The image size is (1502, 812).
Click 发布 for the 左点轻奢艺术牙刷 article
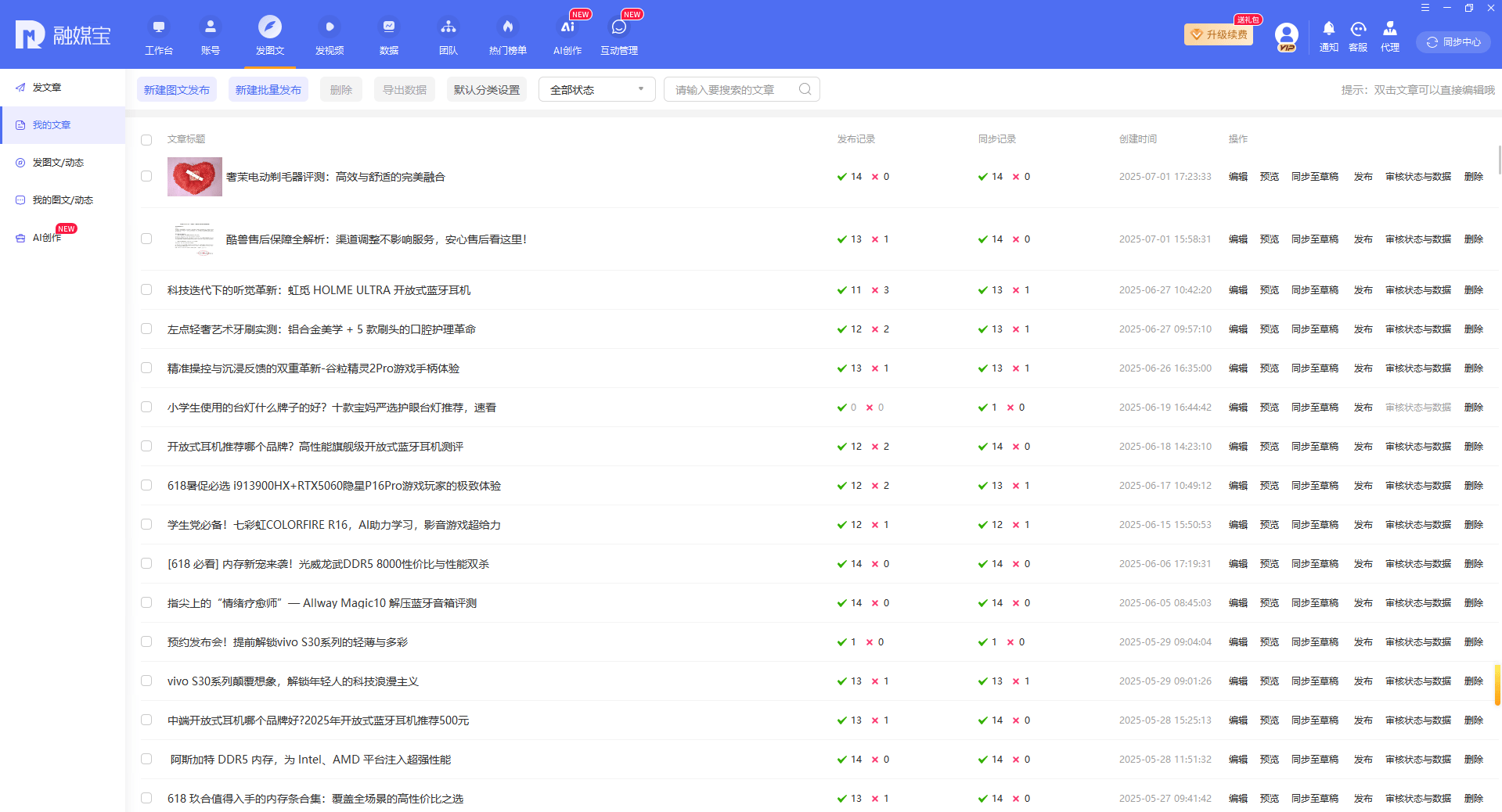[1363, 329]
